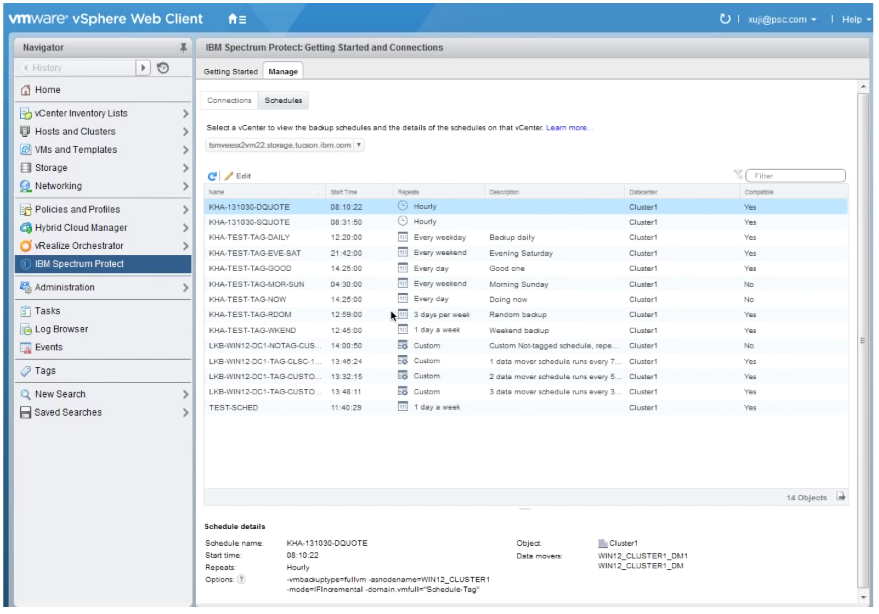Screen dimensions: 879x614
Task: Click the Storage icon
Action: point(25,168)
